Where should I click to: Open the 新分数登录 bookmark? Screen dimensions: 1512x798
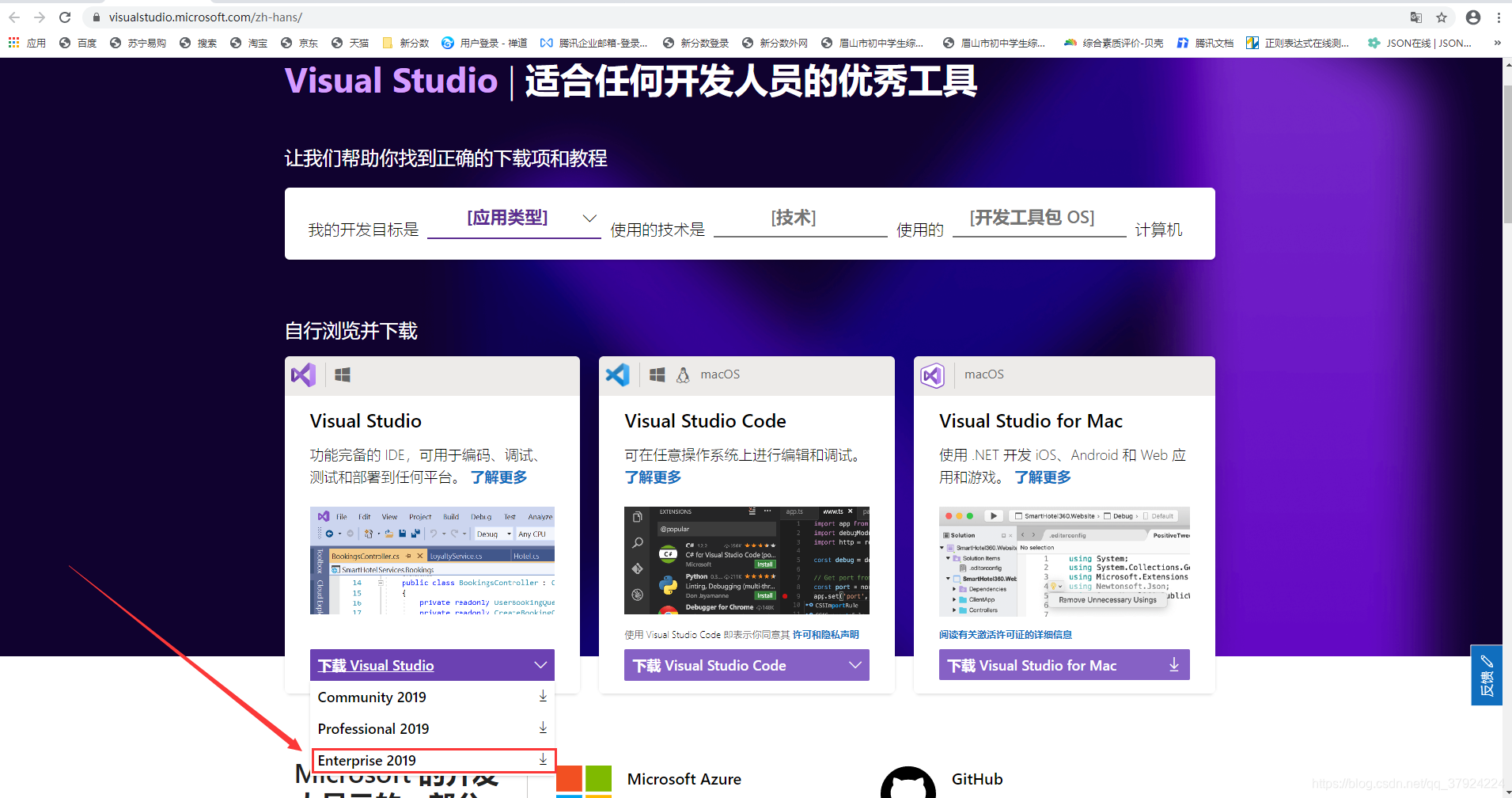point(696,43)
